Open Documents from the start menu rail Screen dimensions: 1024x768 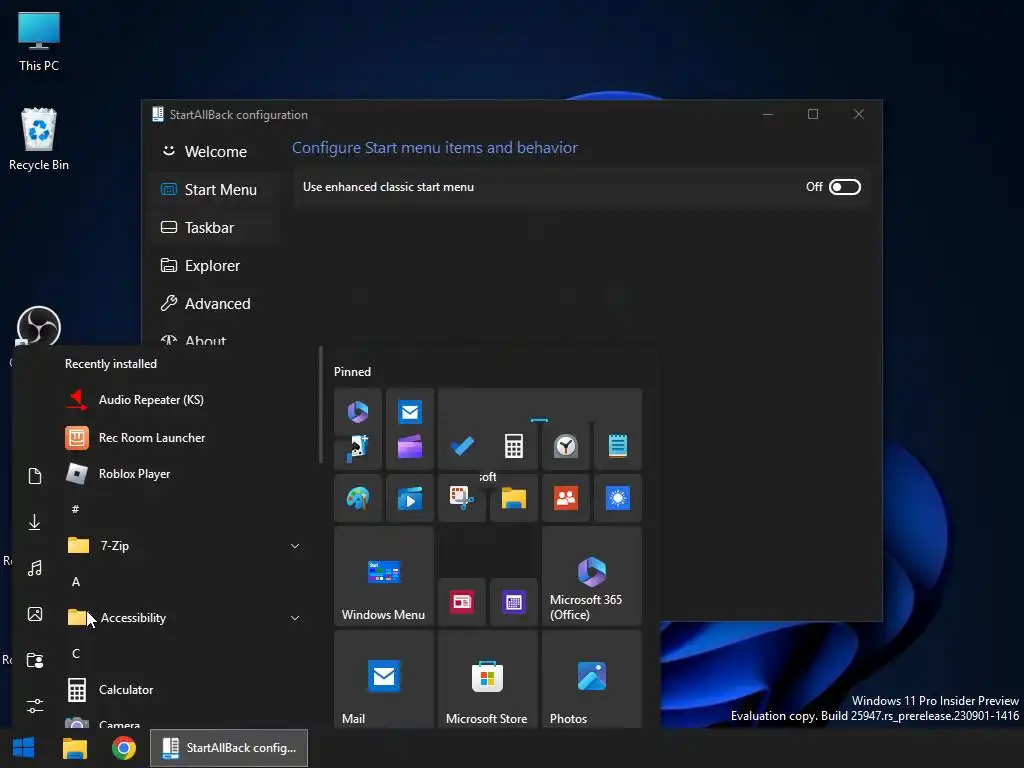tap(35, 475)
